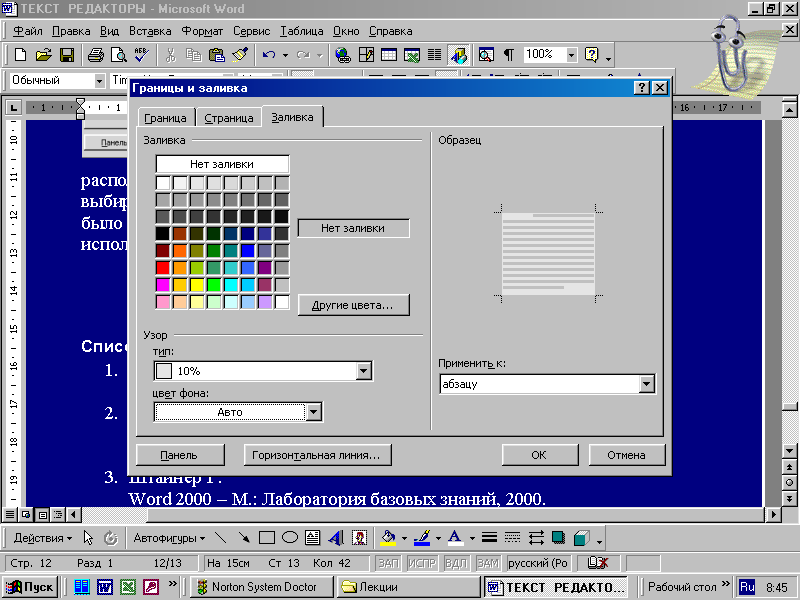The height and width of the screenshot is (600, 800).
Task: Expand the цвет фона Авто dropdown
Action: (313, 412)
